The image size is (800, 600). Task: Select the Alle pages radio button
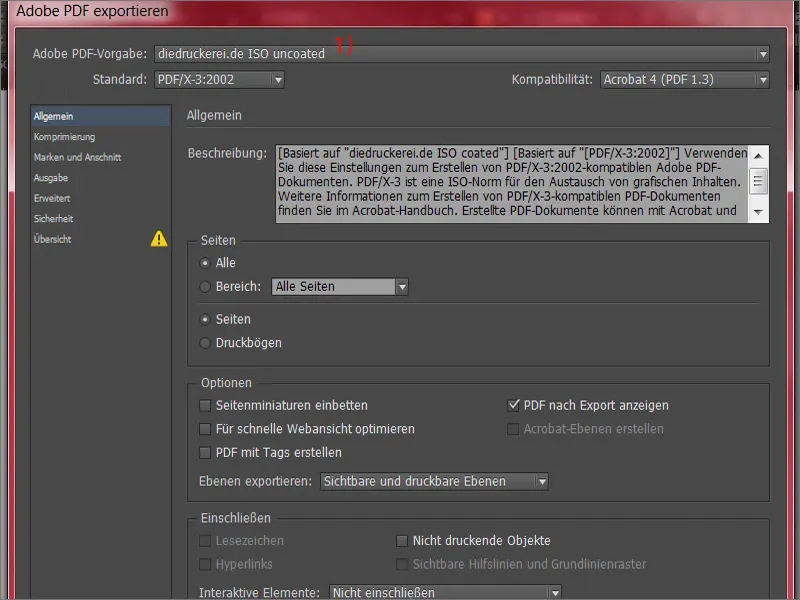click(205, 263)
